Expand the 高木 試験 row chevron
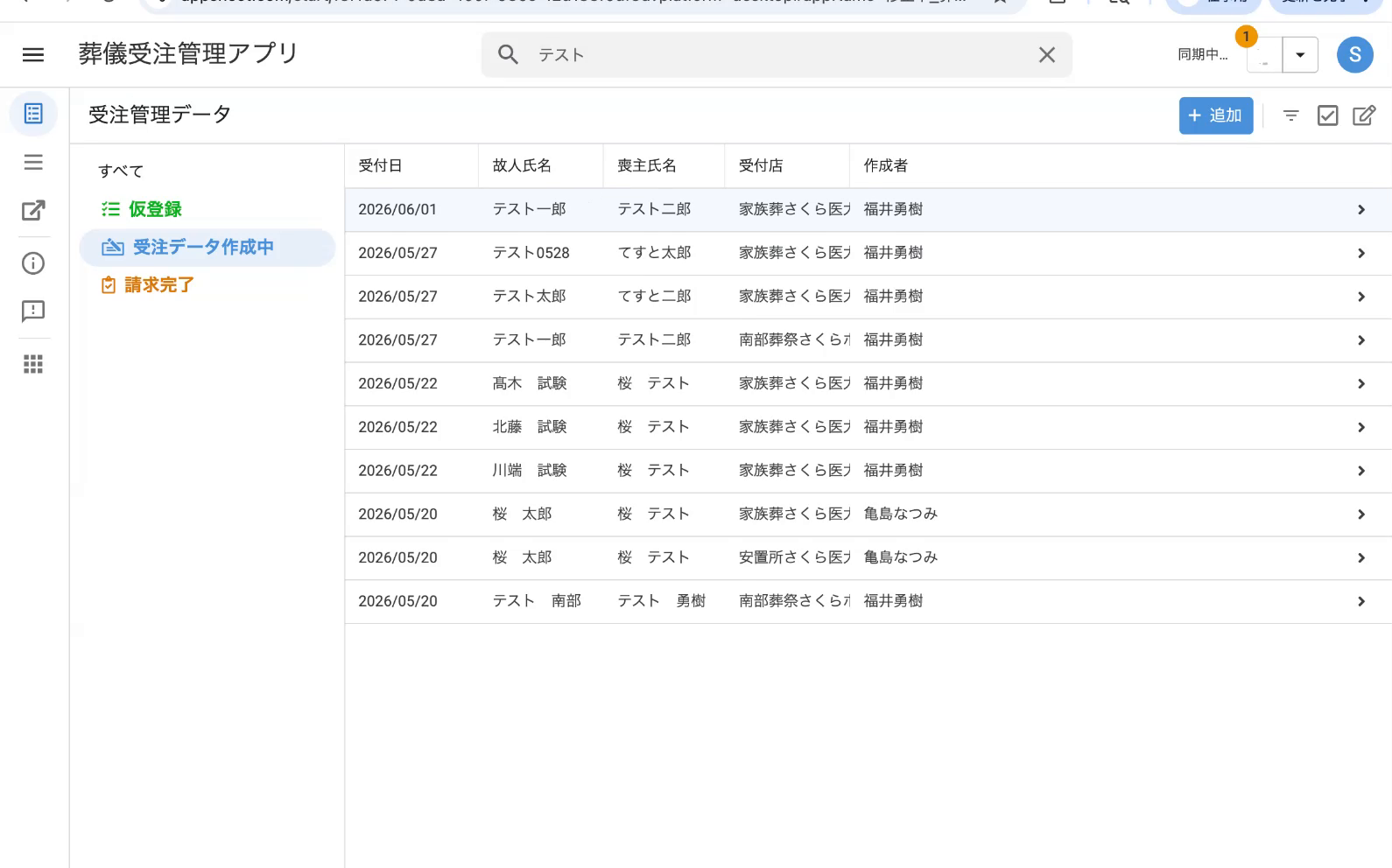1392x868 pixels. pyautogui.click(x=1361, y=384)
